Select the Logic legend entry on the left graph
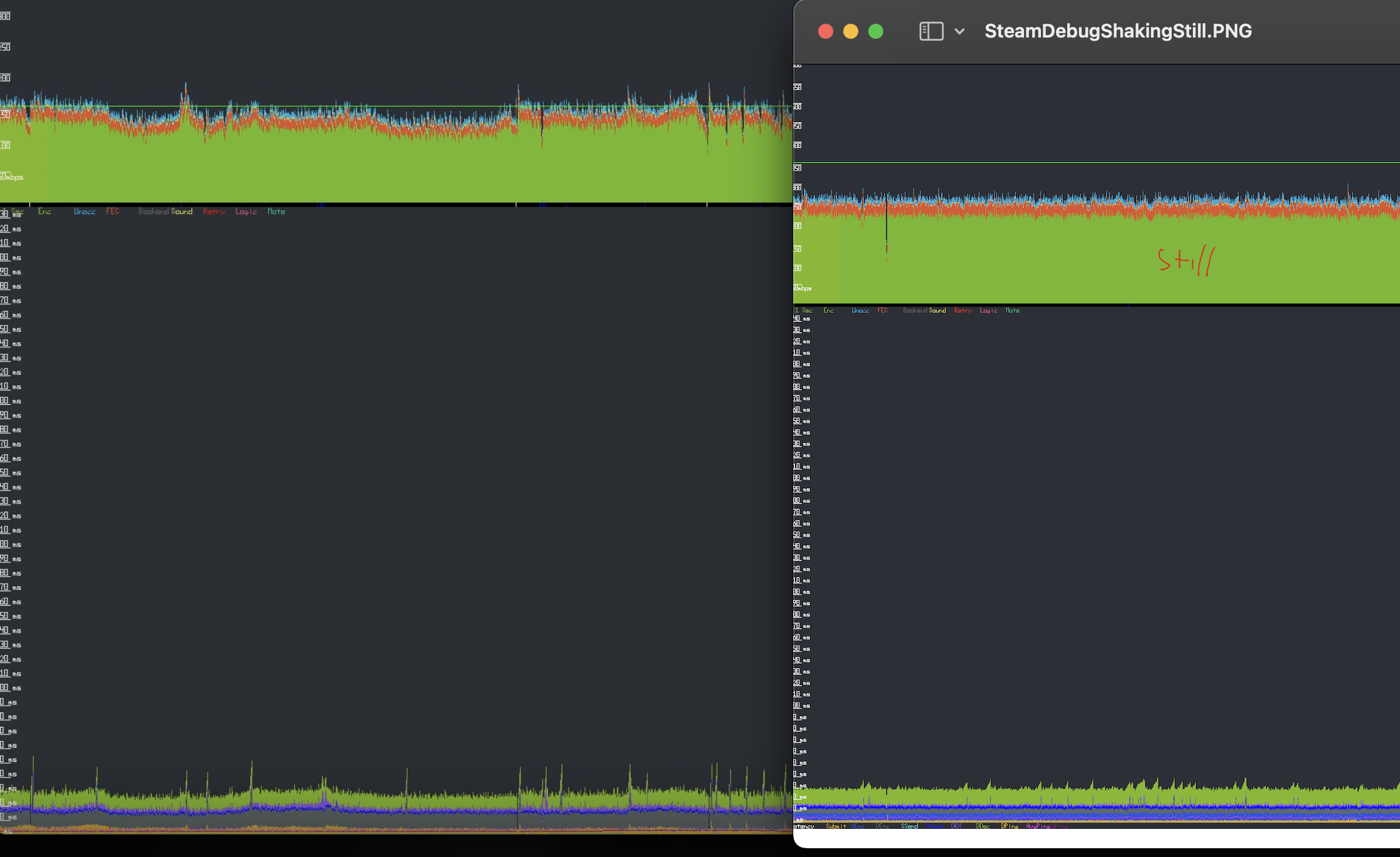The width and height of the screenshot is (1400, 857). (x=246, y=211)
